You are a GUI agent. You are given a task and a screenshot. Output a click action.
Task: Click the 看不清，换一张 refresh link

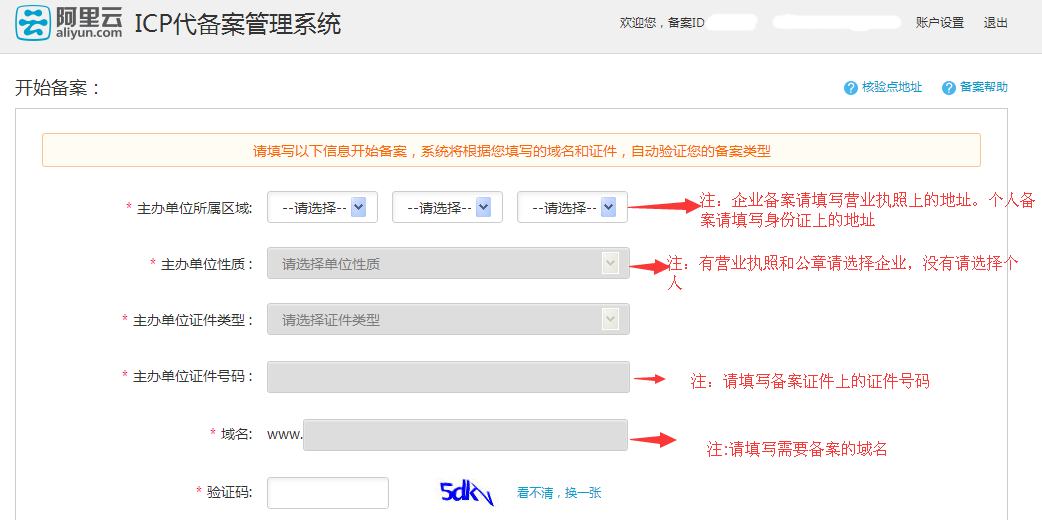tap(559, 493)
